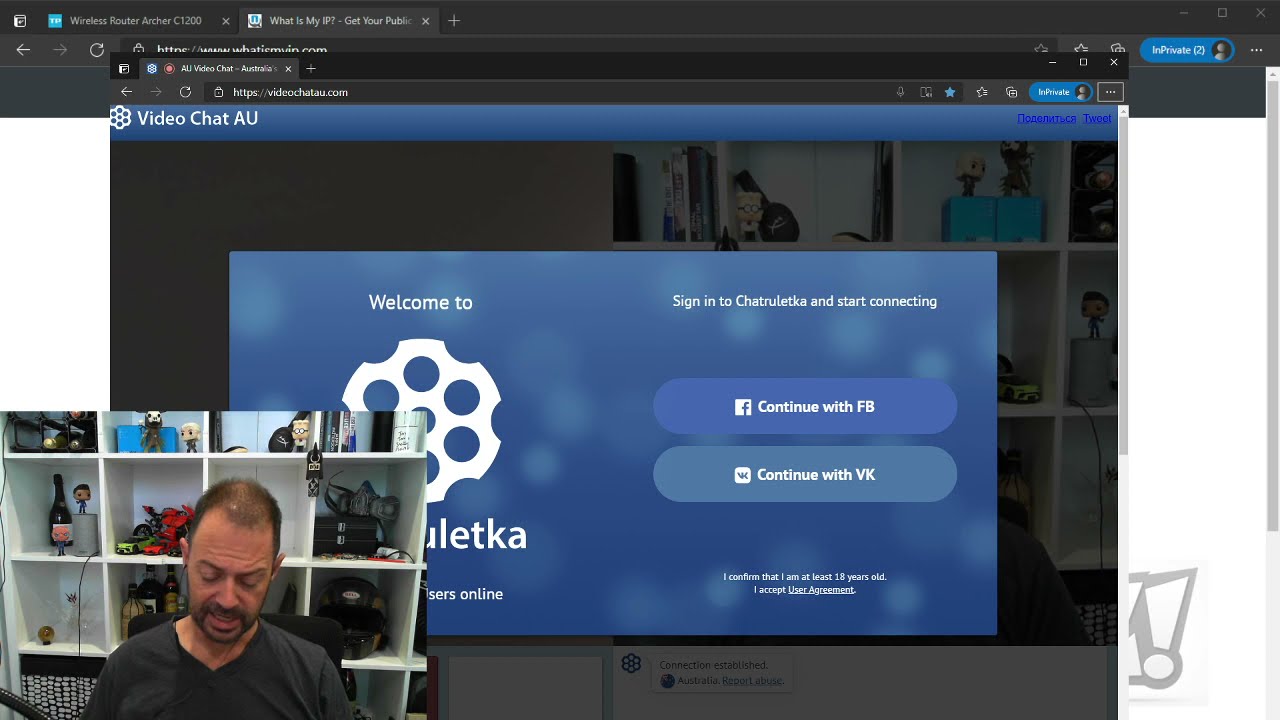Go back in the front videochatau window
This screenshot has width=1280, height=720.
point(126,92)
